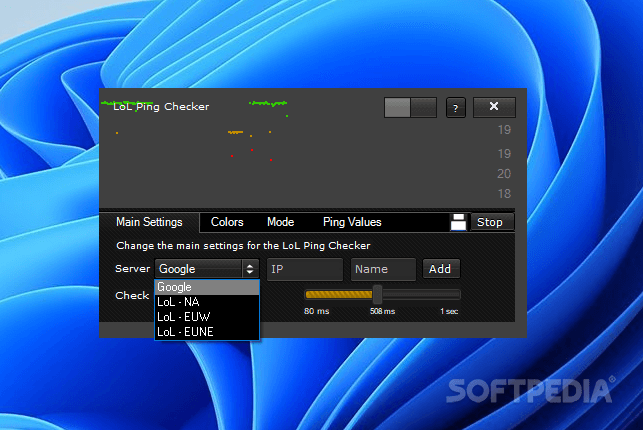Click the Add server button
The width and height of the screenshot is (643, 430).
[441, 269]
